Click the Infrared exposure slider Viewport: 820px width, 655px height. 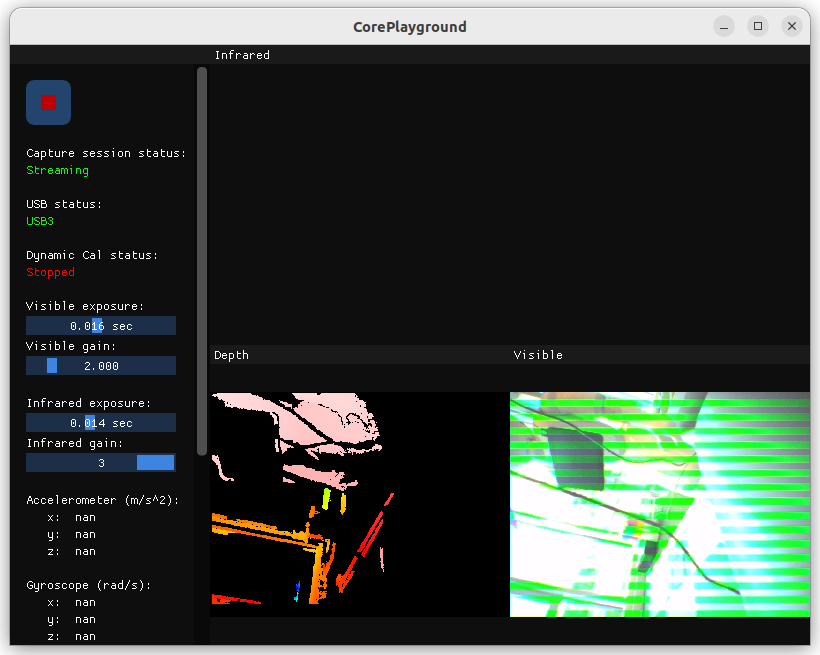tap(101, 423)
